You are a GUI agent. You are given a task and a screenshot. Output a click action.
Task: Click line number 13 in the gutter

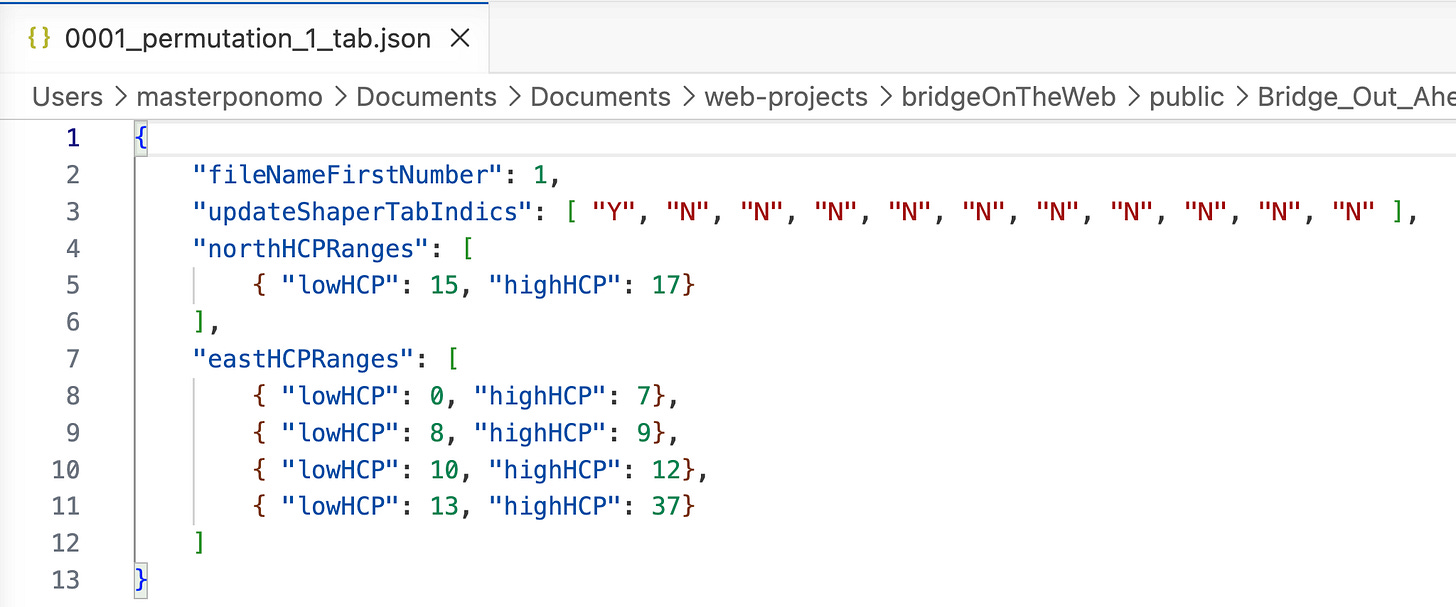tap(65, 580)
